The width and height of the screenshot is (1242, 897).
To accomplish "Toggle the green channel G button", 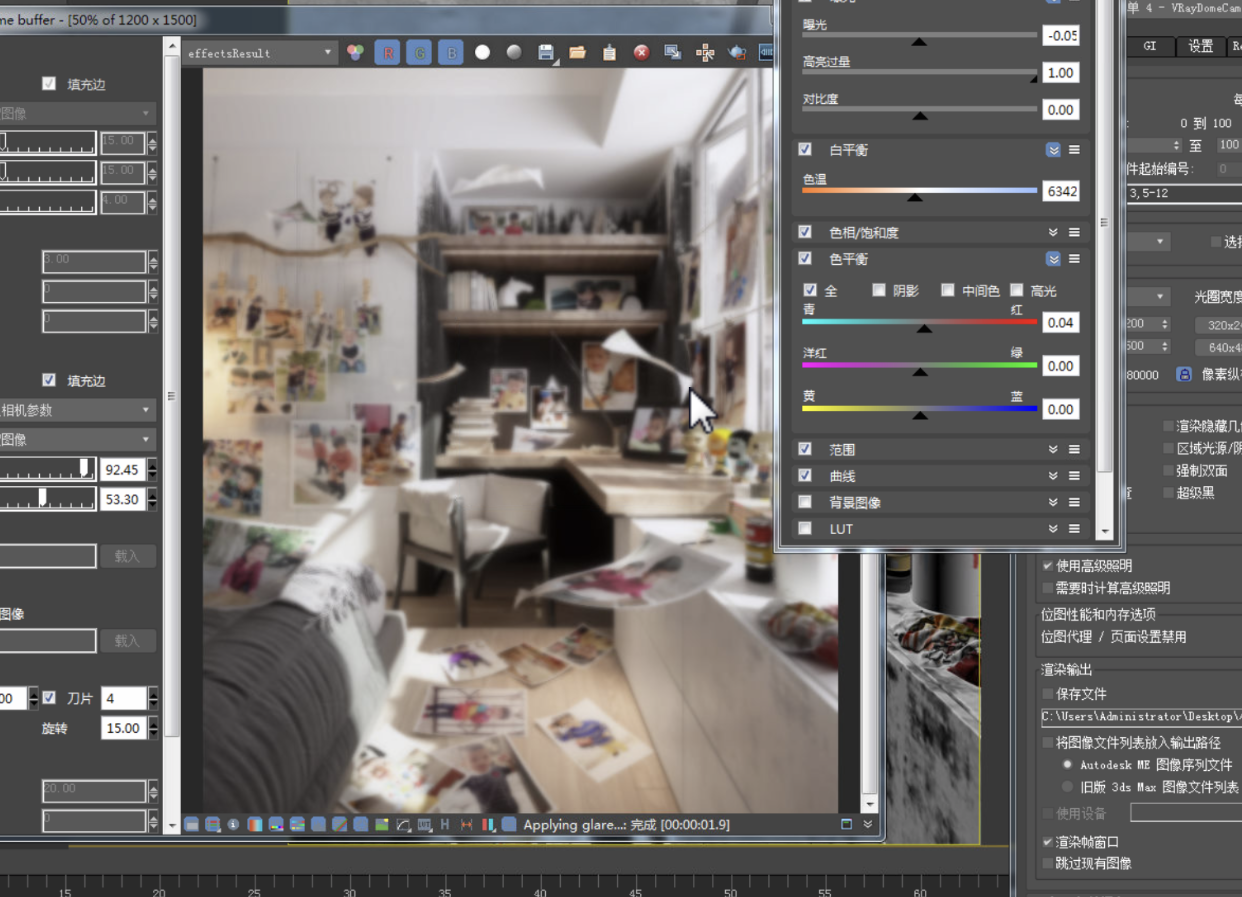I will click(x=419, y=52).
